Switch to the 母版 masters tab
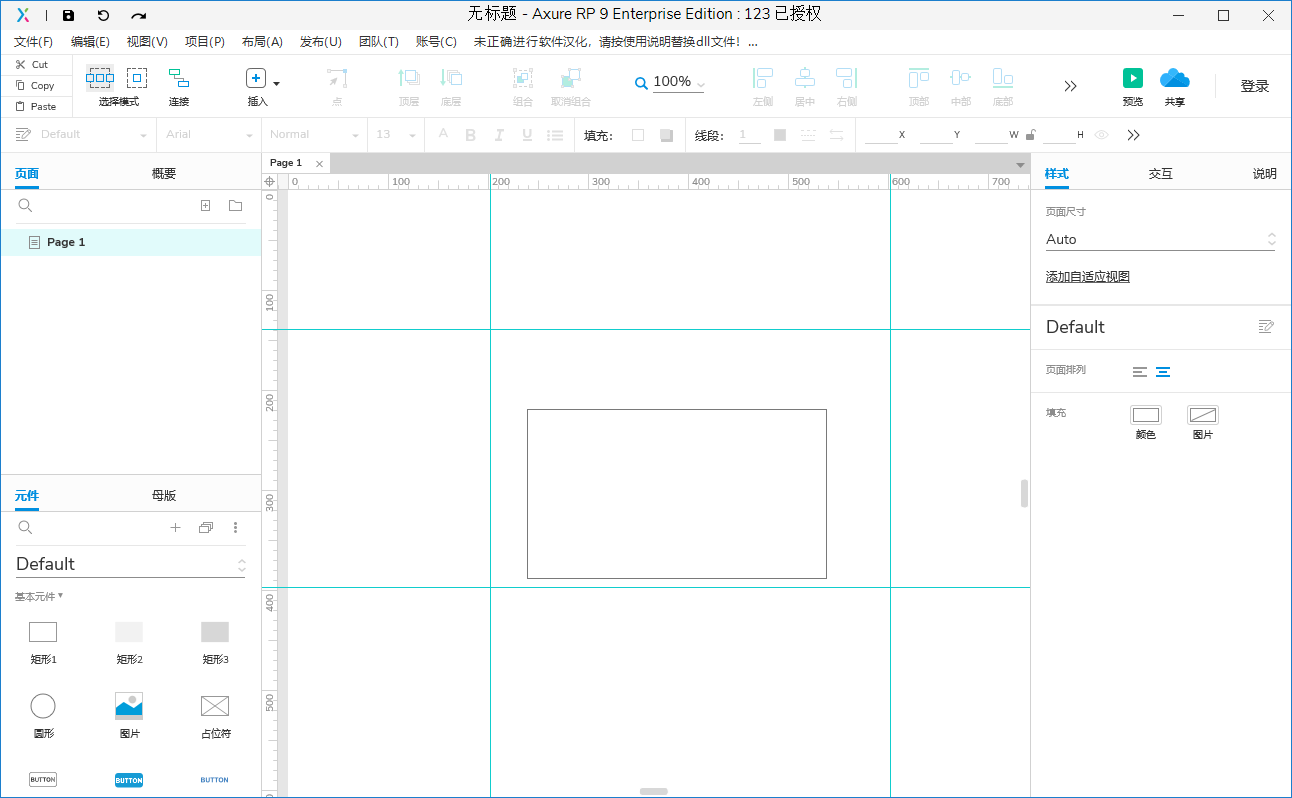The image size is (1292, 798). [164, 495]
